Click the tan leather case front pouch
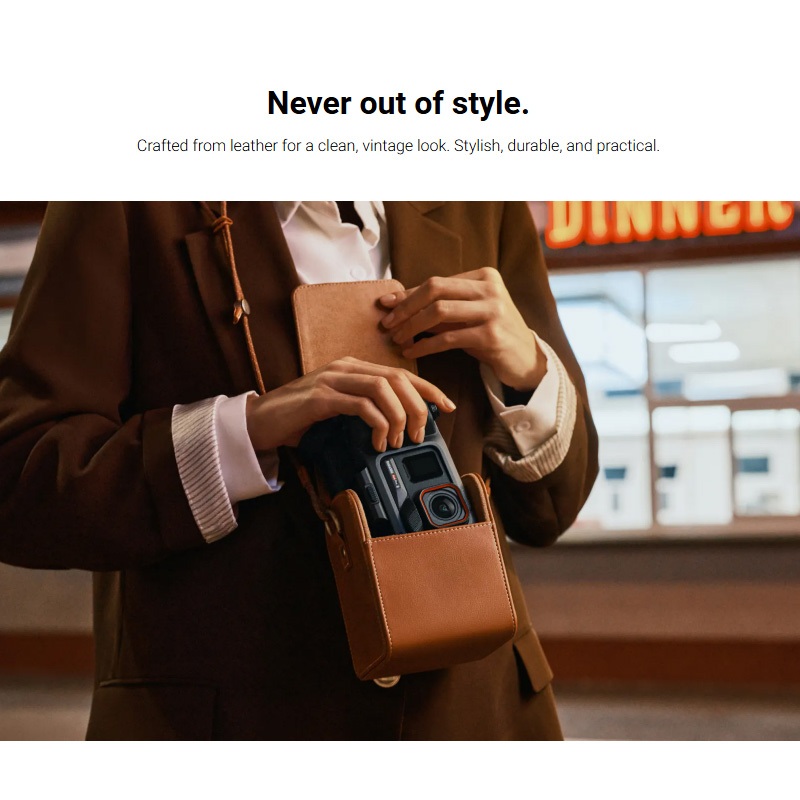Viewport: 800px width, 800px height. click(443, 599)
